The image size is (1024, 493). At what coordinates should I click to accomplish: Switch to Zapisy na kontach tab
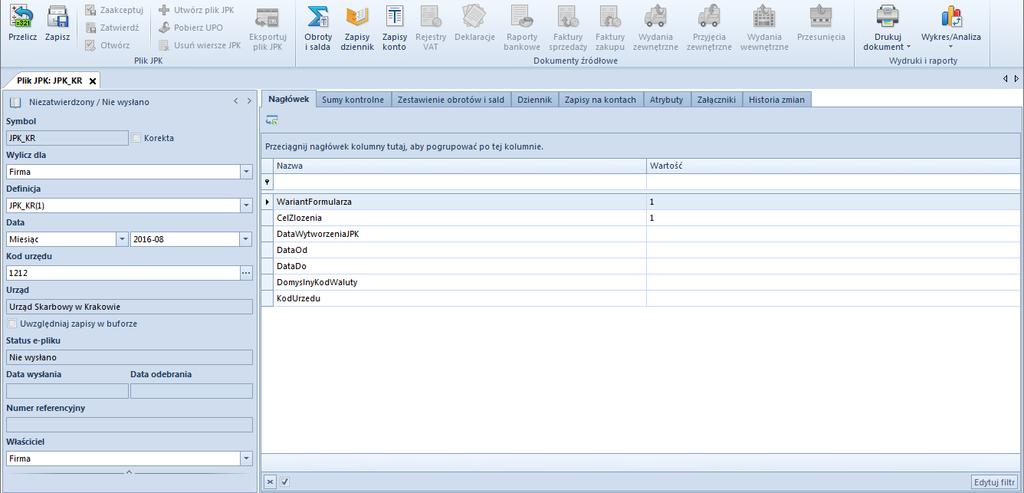point(600,100)
